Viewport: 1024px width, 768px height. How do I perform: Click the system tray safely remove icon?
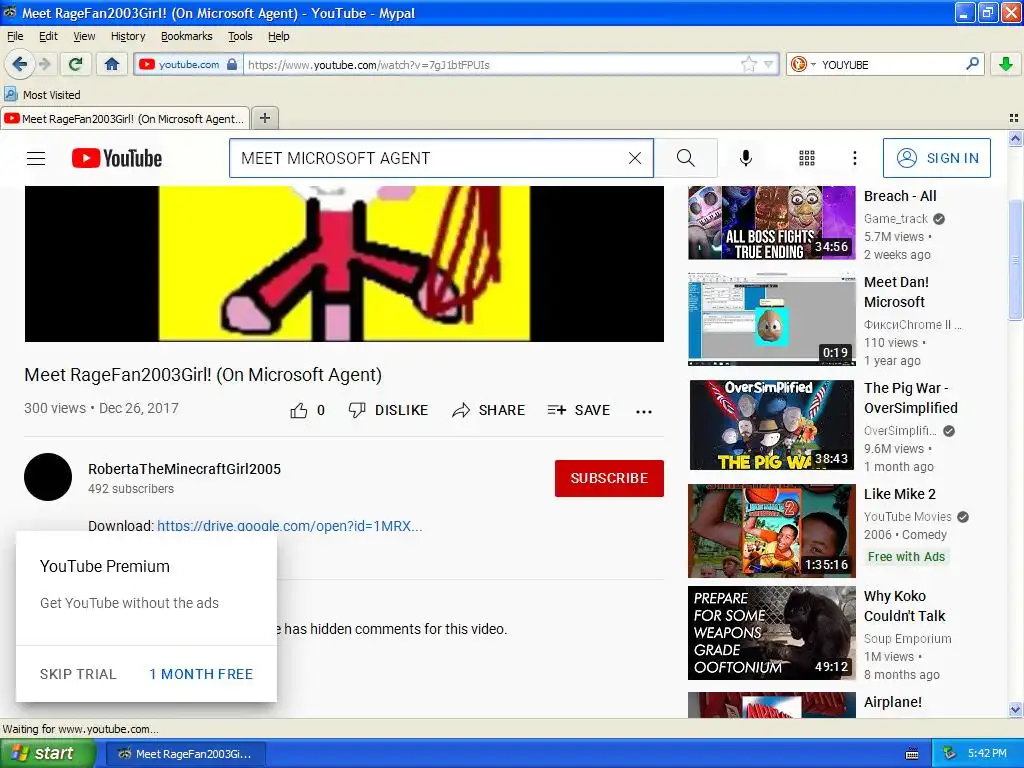950,754
